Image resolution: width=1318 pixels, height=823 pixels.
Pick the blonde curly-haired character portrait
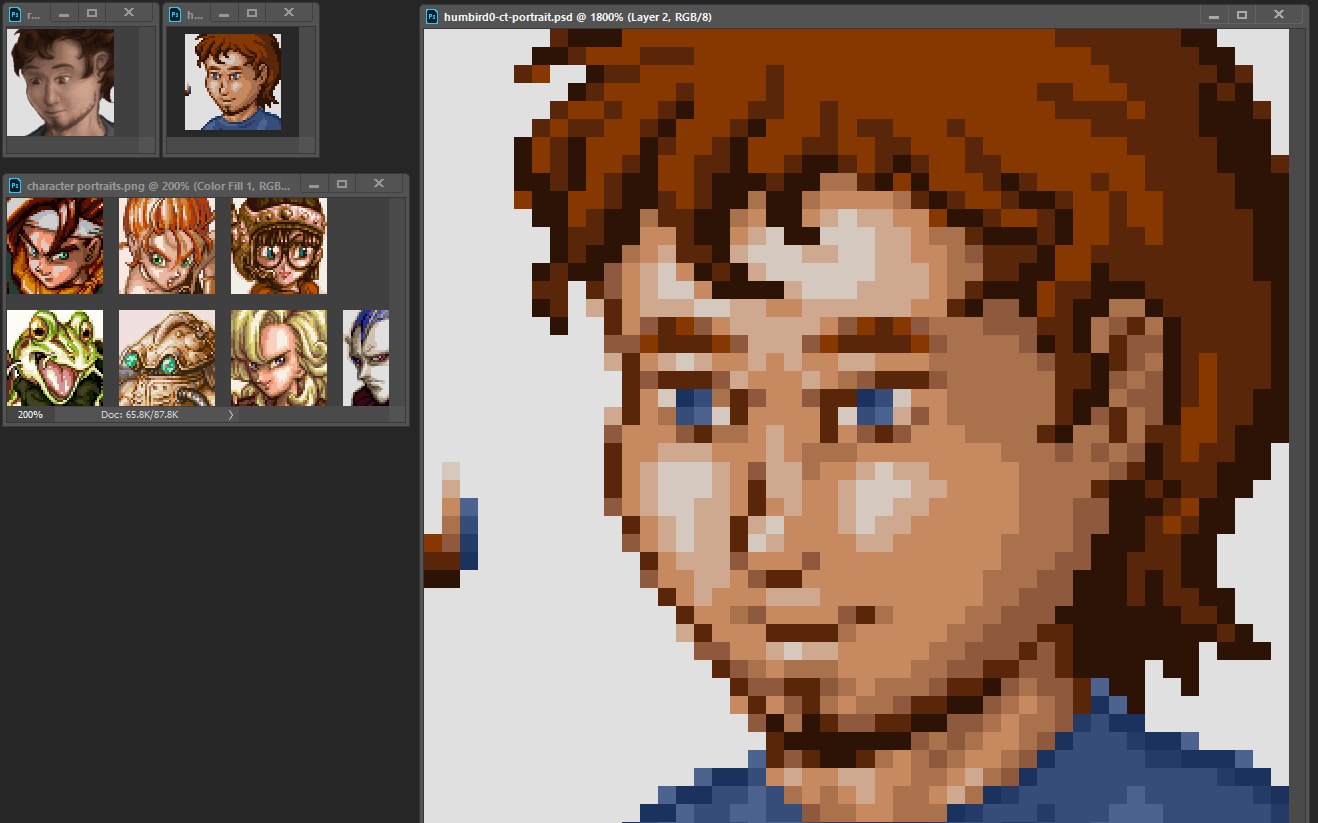click(x=279, y=357)
